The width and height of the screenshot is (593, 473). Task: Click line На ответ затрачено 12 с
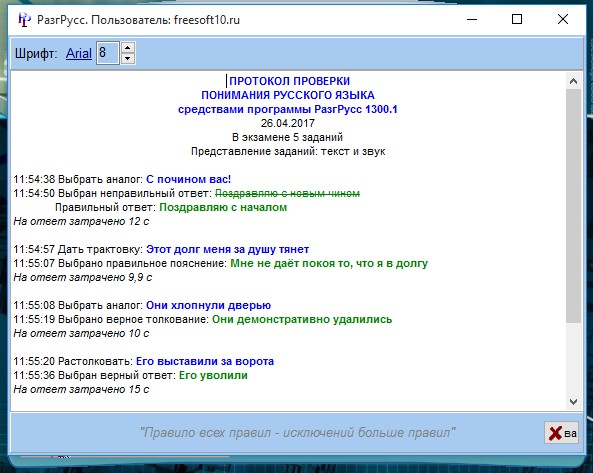(81, 221)
